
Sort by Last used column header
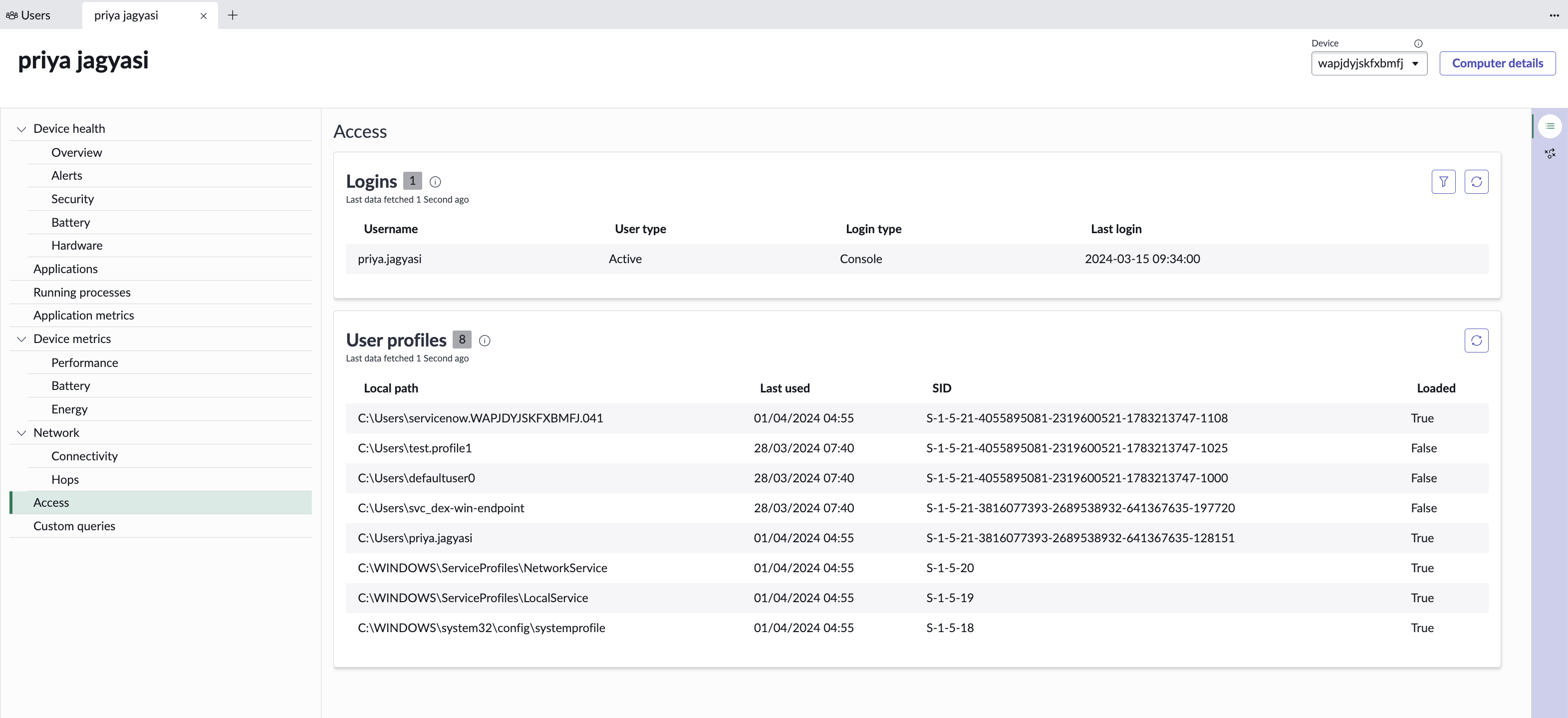[784, 388]
